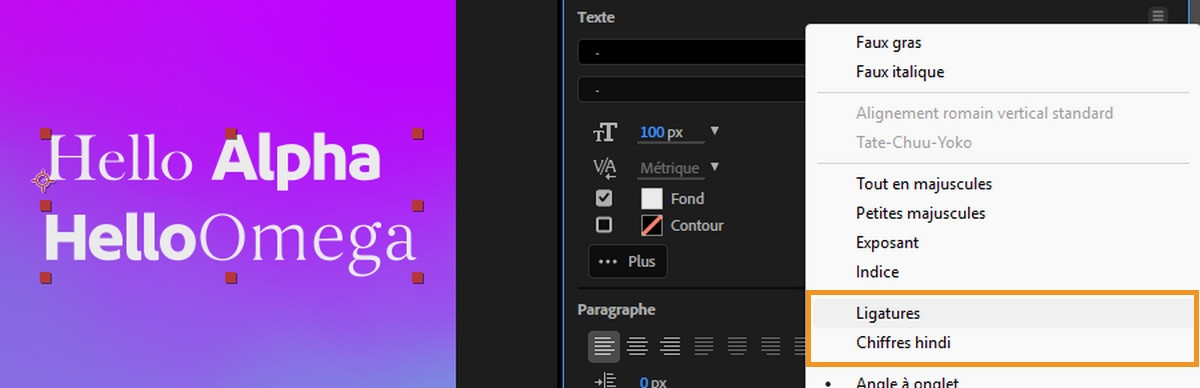Select right align paragraph icon

point(670,346)
